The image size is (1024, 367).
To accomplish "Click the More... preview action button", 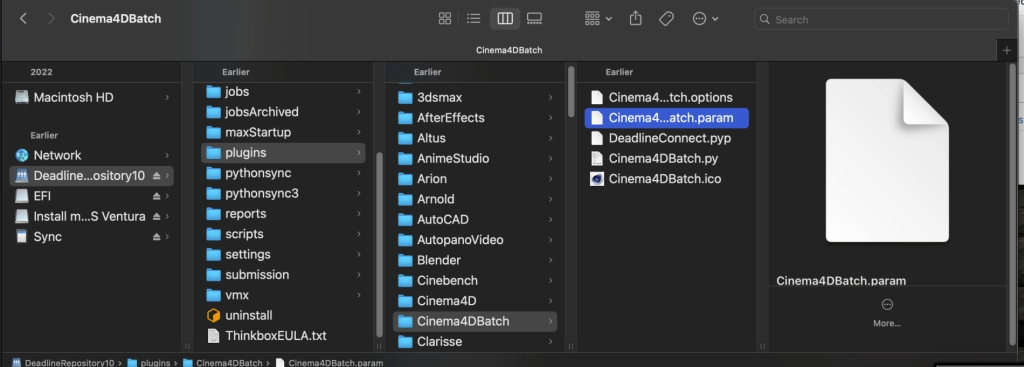I will pyautogui.click(x=887, y=313).
